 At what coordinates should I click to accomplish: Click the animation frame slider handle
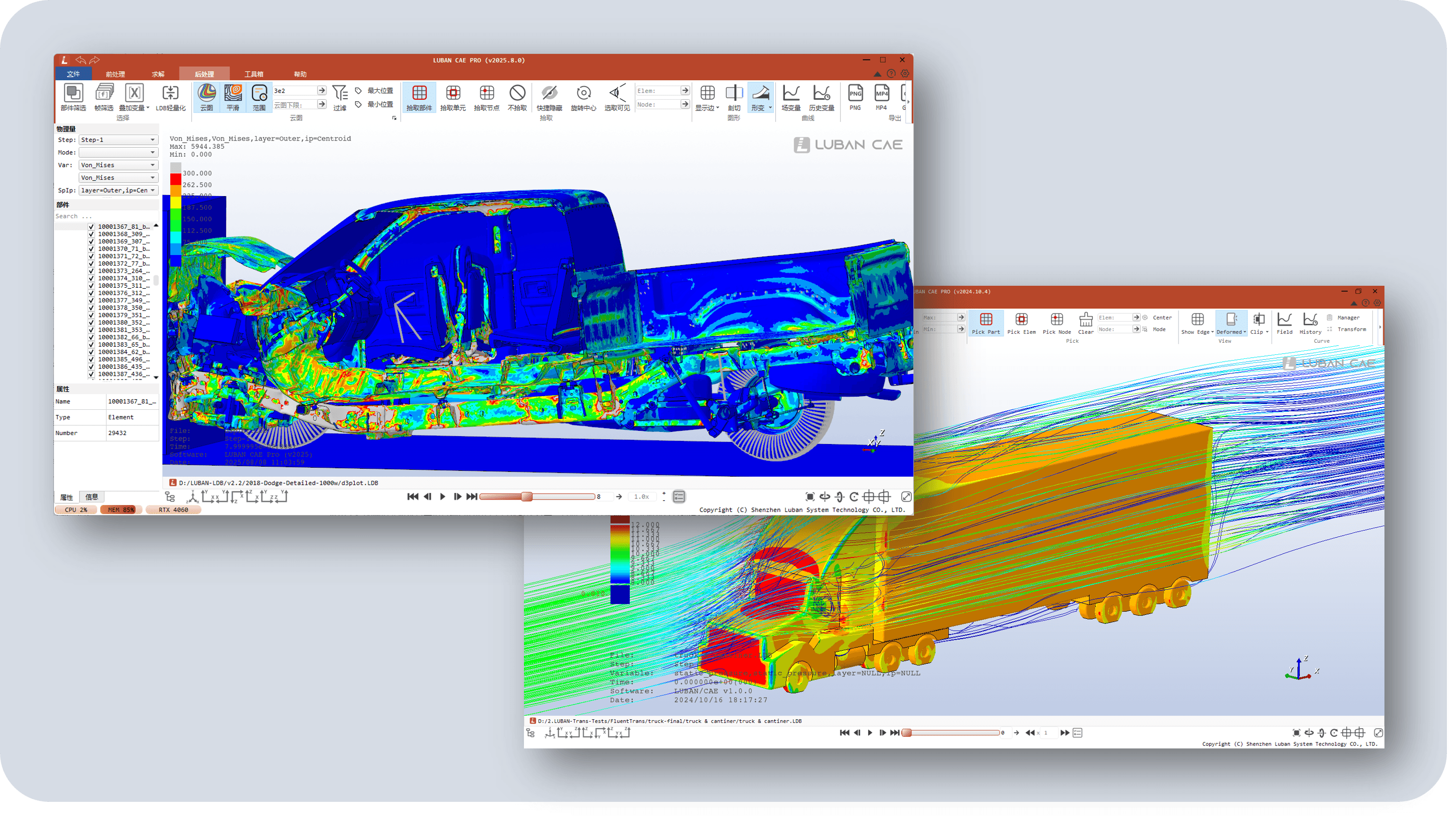tap(527, 496)
